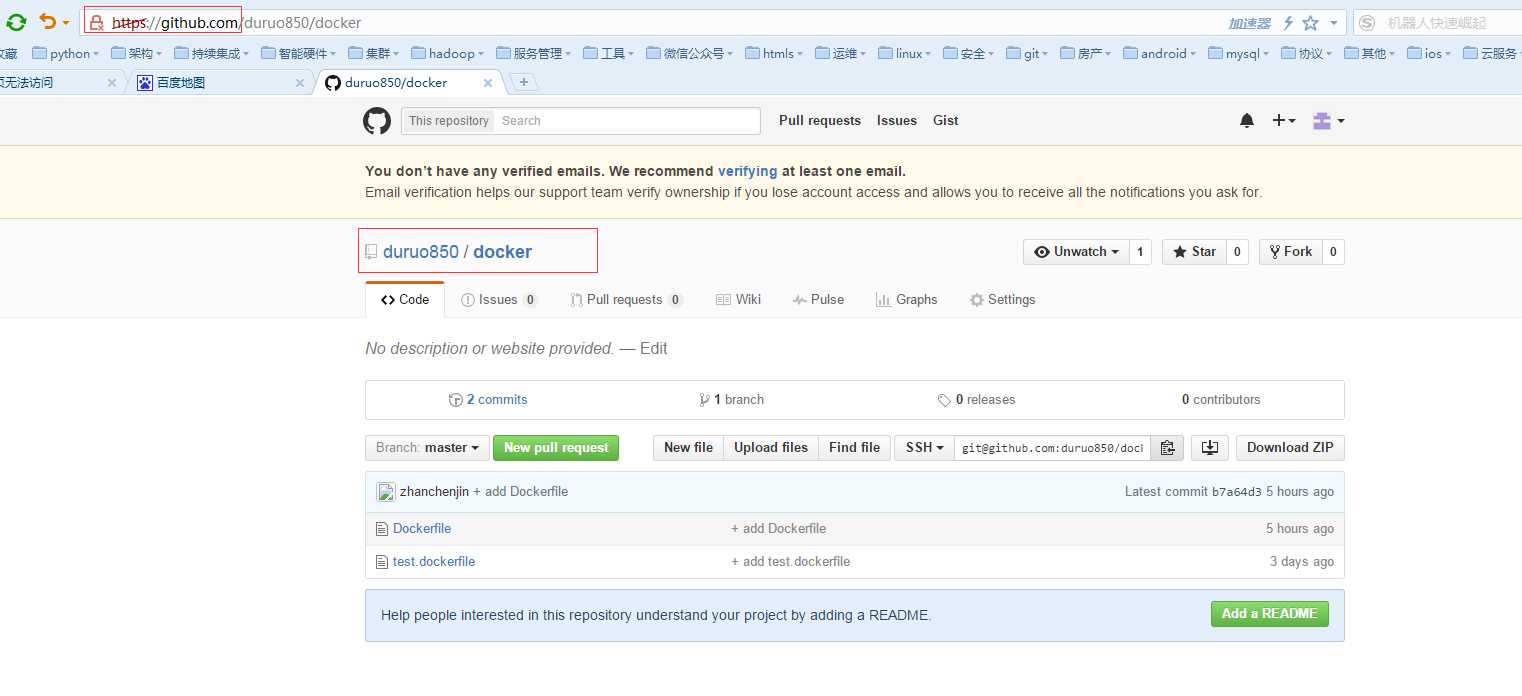
Task: Open the docker repository name link
Action: coord(503,252)
